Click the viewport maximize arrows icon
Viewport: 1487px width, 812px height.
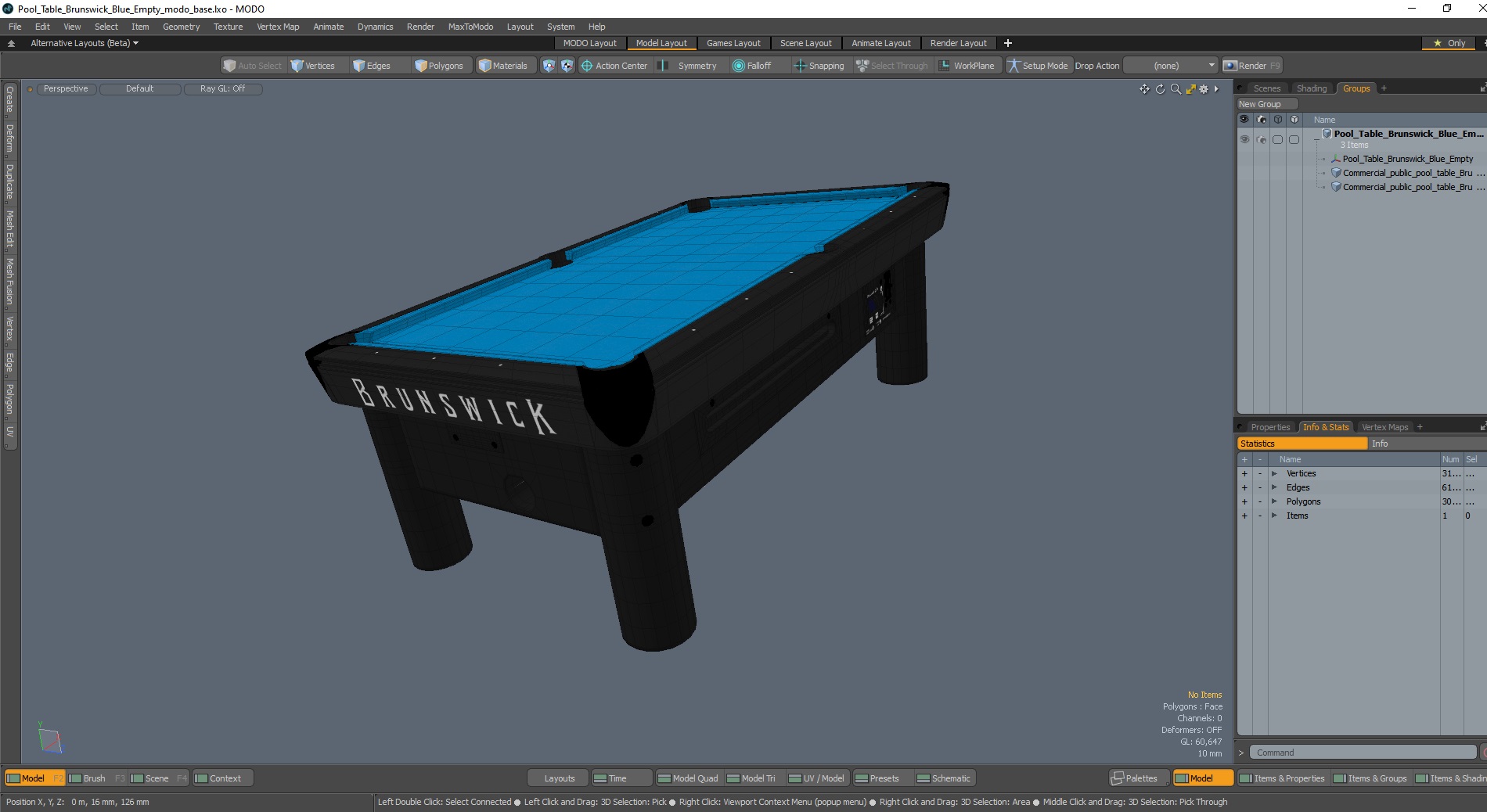1190,89
